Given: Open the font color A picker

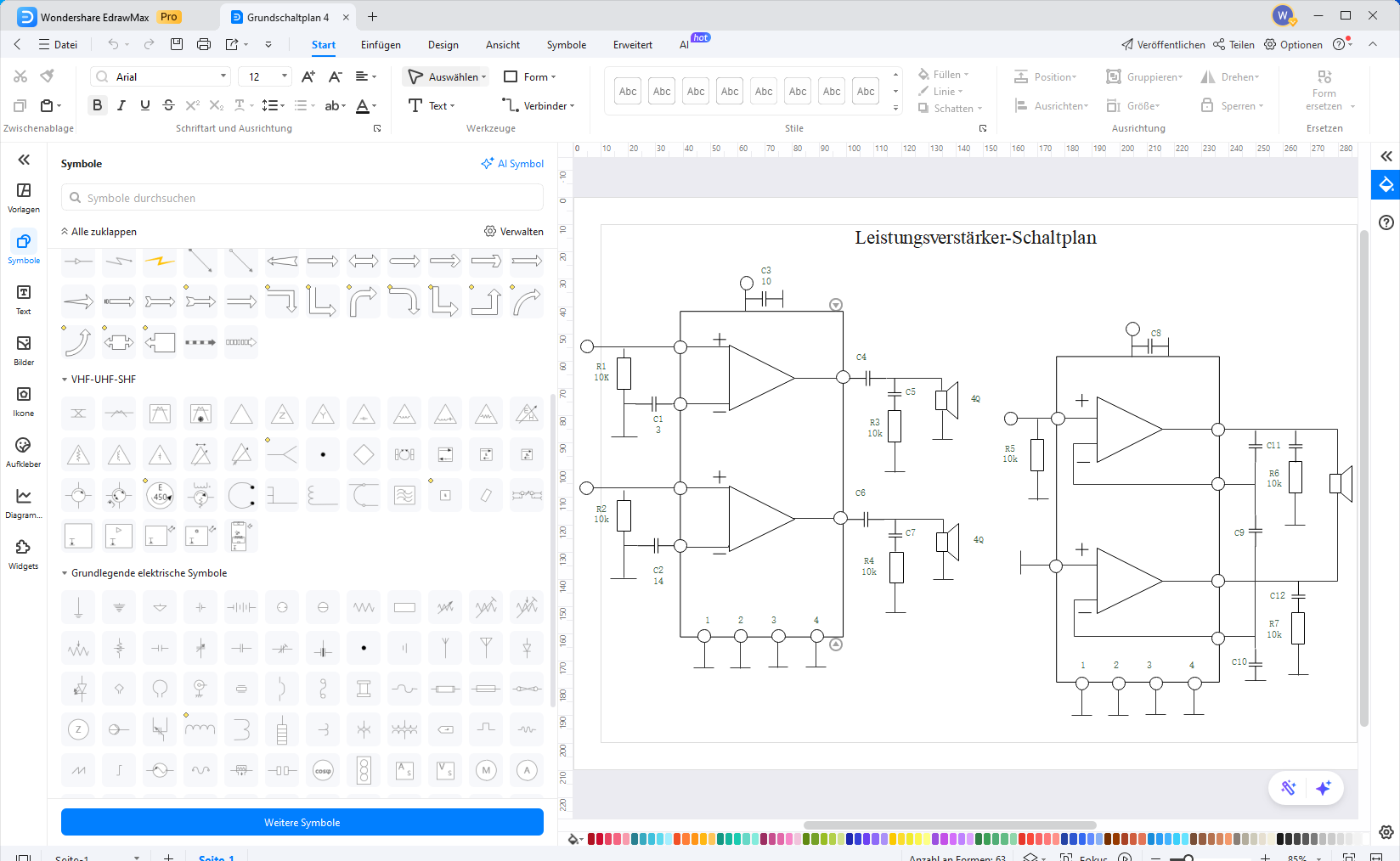Looking at the screenshot, I should (x=366, y=105).
